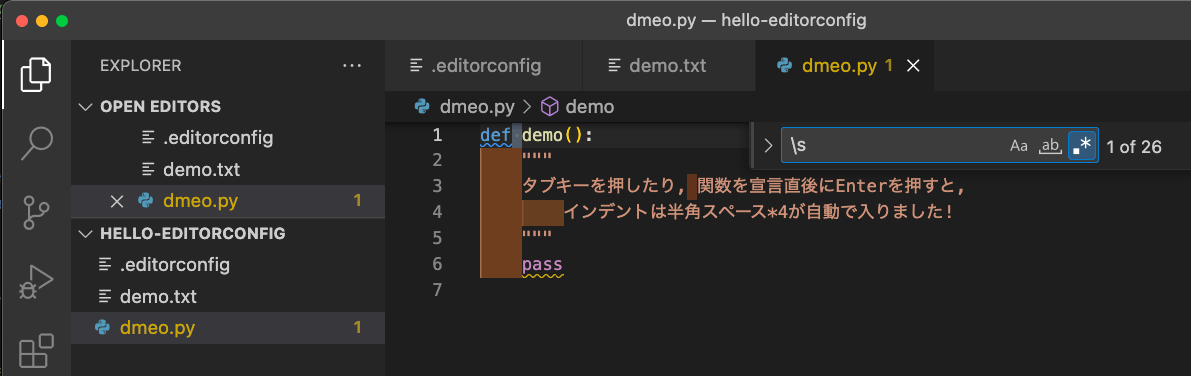The height and width of the screenshot is (376, 1191).
Task: Toggle Match Whole Word in find widget
Action: point(1050,146)
